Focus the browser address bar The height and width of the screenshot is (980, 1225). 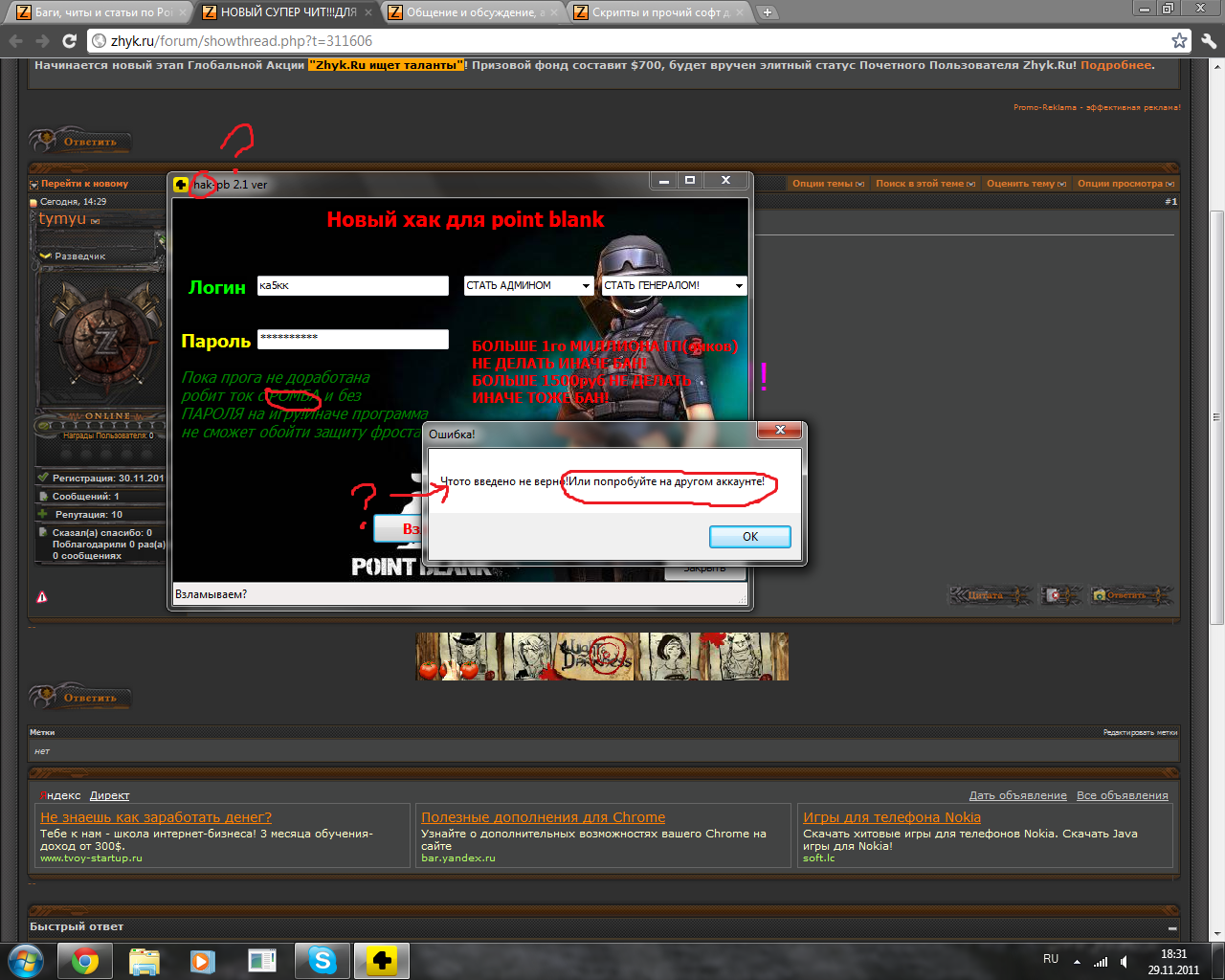(x=632, y=41)
